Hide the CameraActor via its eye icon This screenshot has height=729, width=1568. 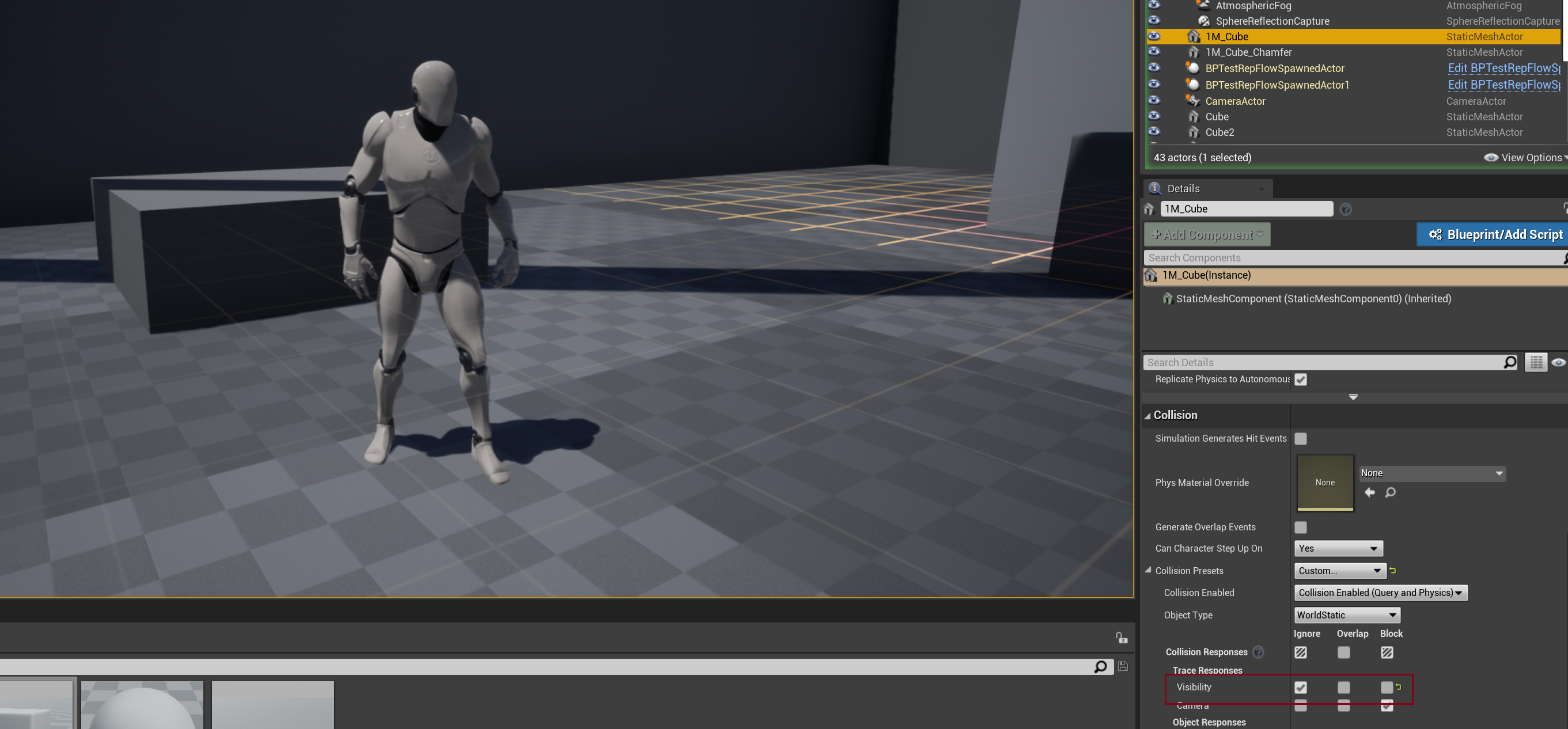1154,100
